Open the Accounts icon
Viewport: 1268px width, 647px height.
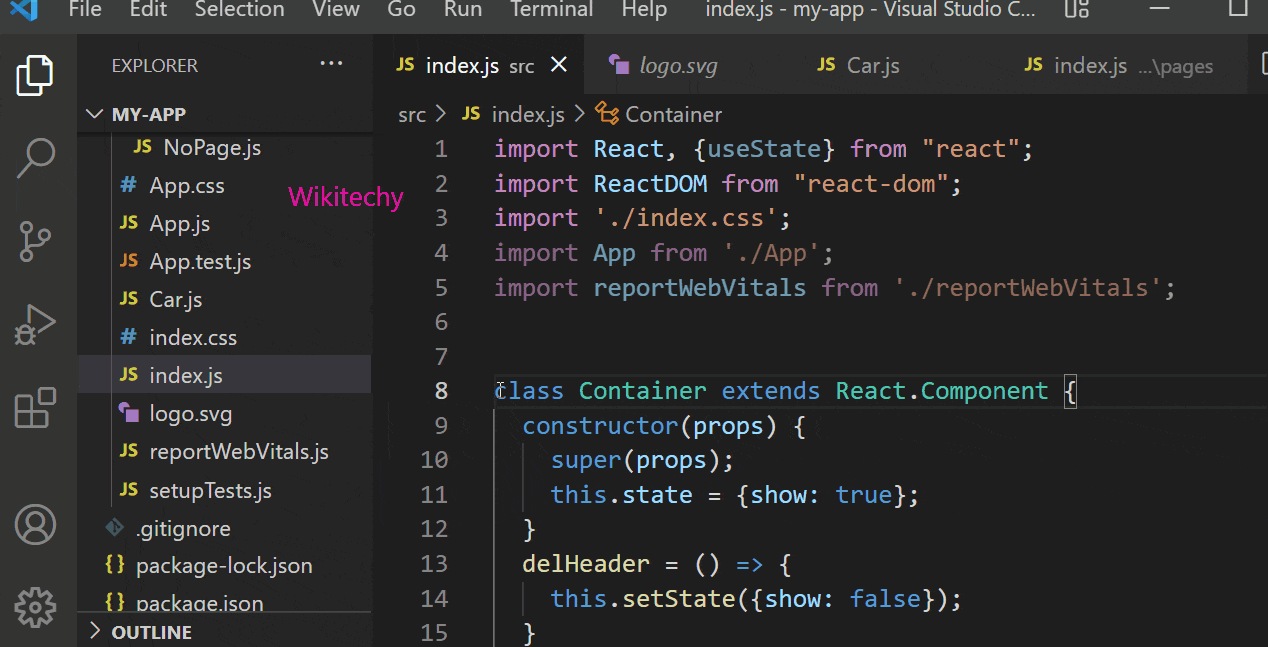pos(36,526)
